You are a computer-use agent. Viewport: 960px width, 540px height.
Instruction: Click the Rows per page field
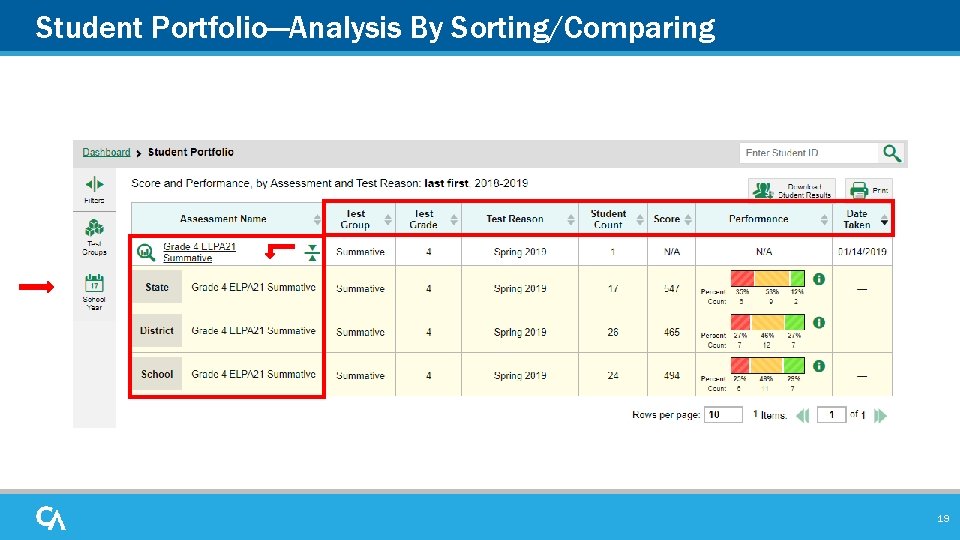pos(723,414)
